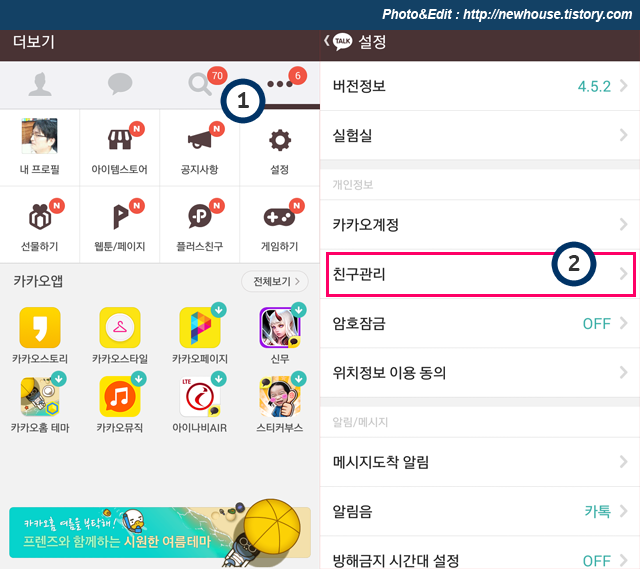This screenshot has height=569, width=640.
Task: Tap the 카카오뮤직 app icon
Action: pos(120,397)
